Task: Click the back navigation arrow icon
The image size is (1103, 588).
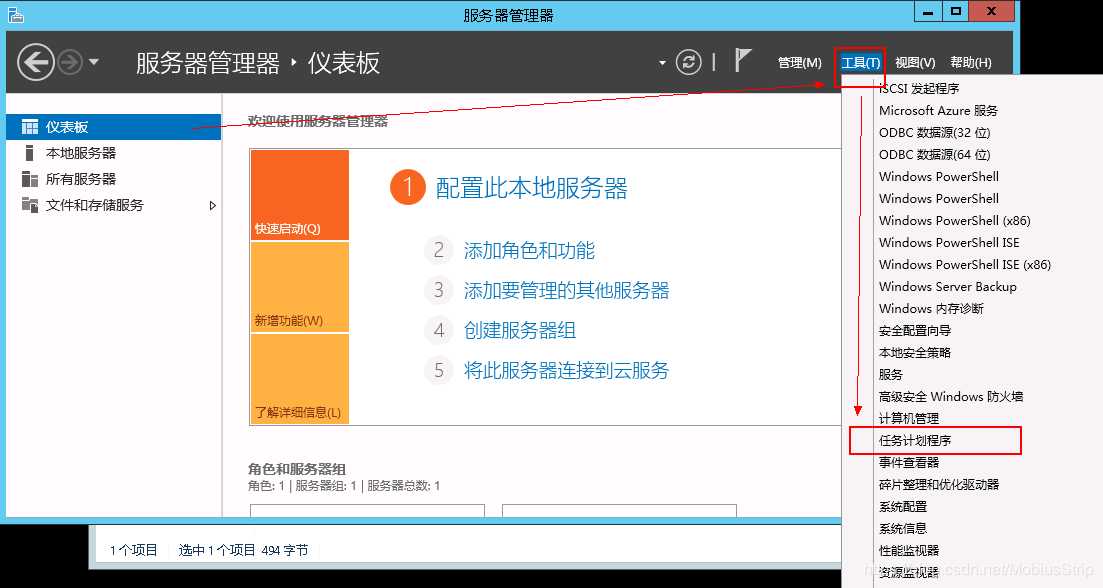Action: coord(36,63)
